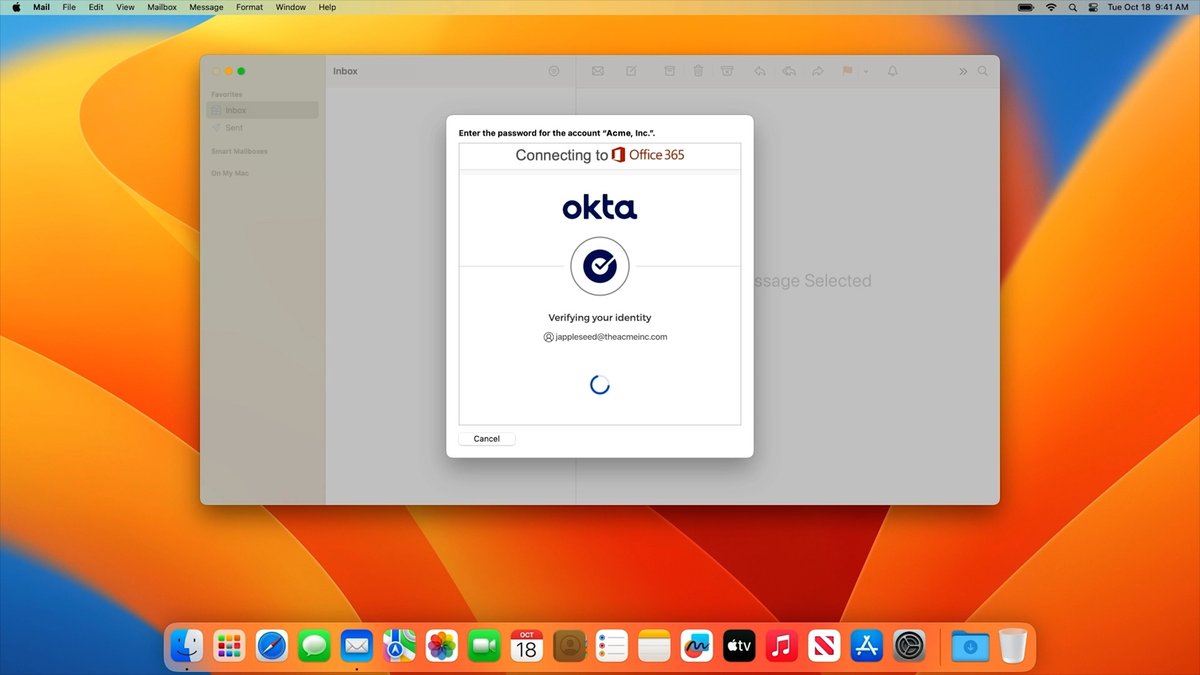Click the On My Mac sidebar heading
The height and width of the screenshot is (675, 1200).
click(x=229, y=174)
